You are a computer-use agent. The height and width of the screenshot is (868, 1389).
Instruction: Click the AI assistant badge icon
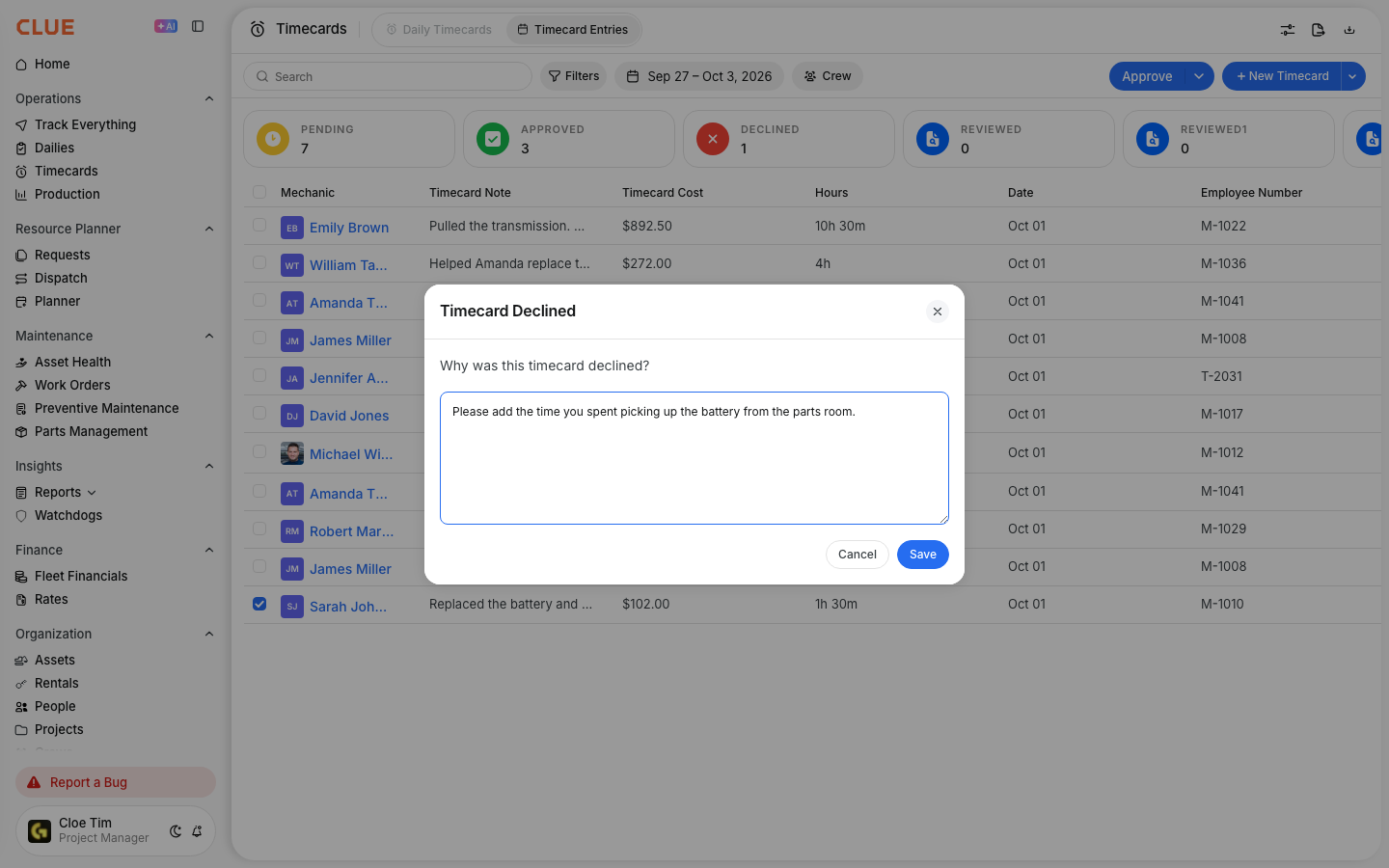coord(166,26)
